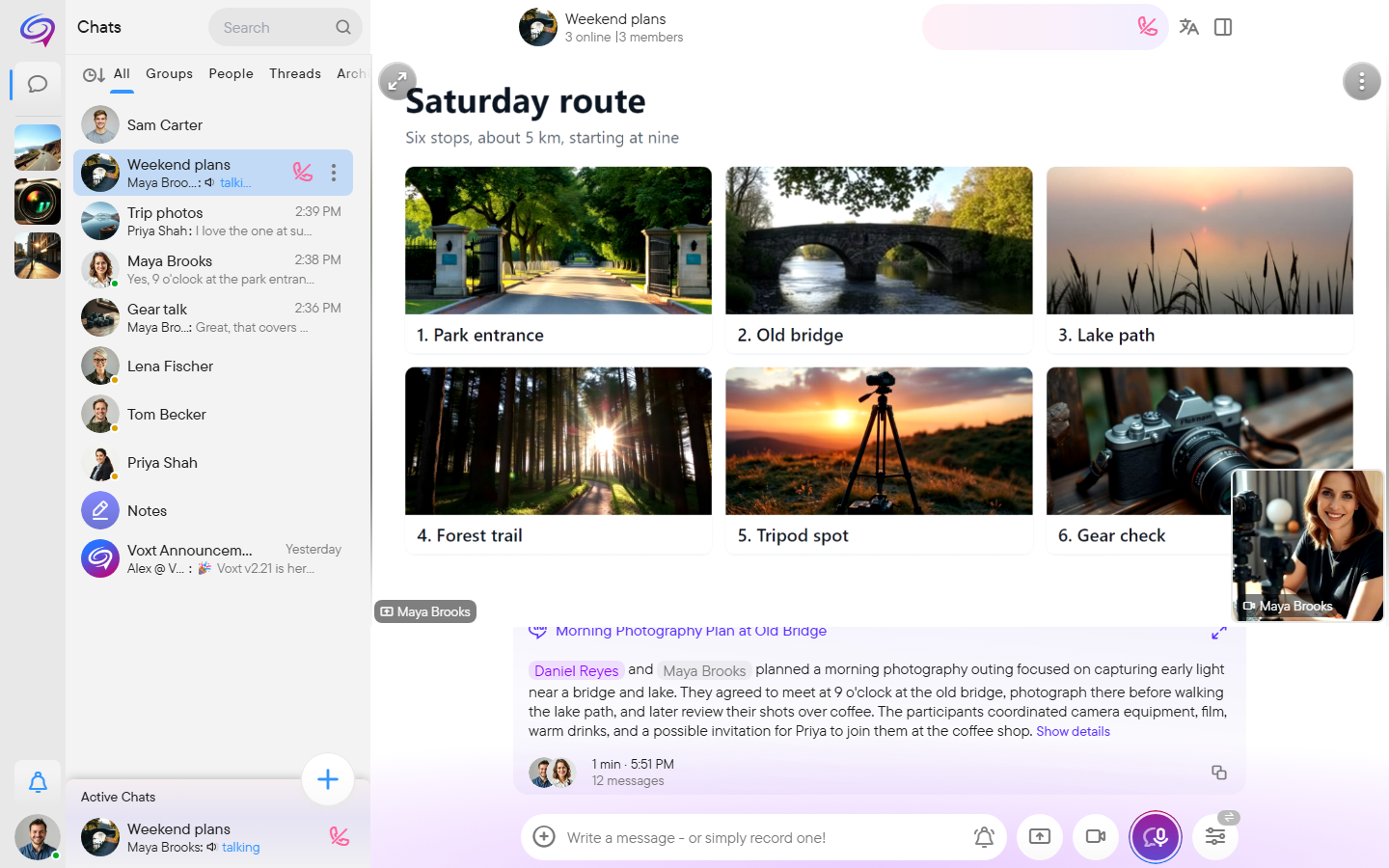Open the shared screen three-dot menu
This screenshot has height=868, width=1389.
coord(1362,82)
